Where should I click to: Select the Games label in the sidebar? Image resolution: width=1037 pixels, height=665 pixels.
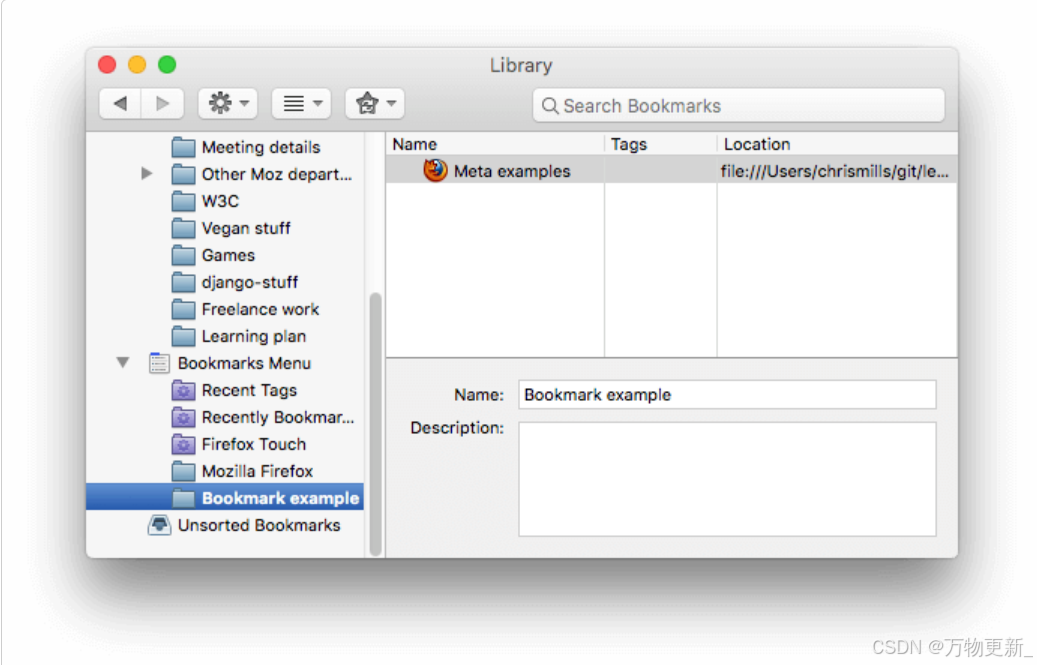pos(228,255)
